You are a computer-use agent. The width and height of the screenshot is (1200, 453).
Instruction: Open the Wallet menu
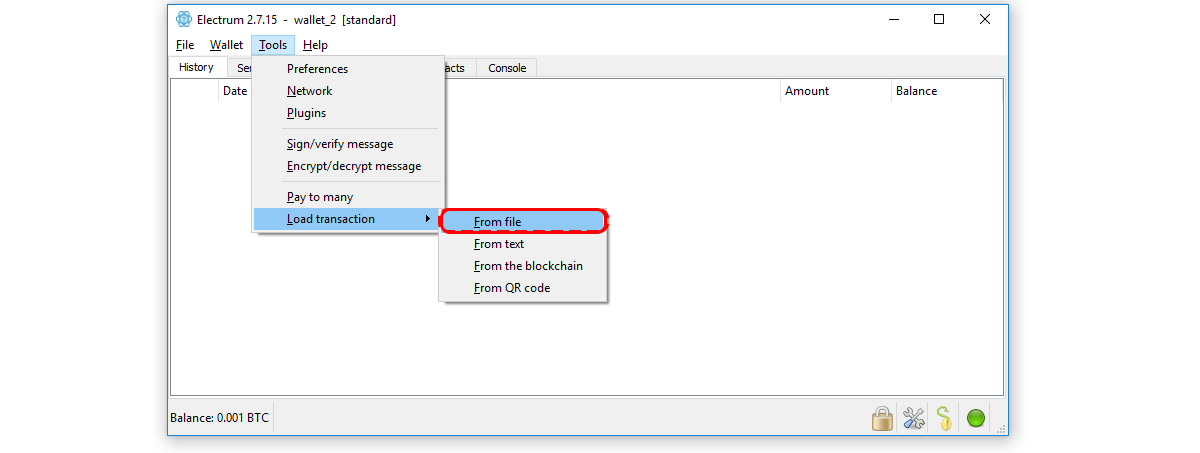point(226,45)
